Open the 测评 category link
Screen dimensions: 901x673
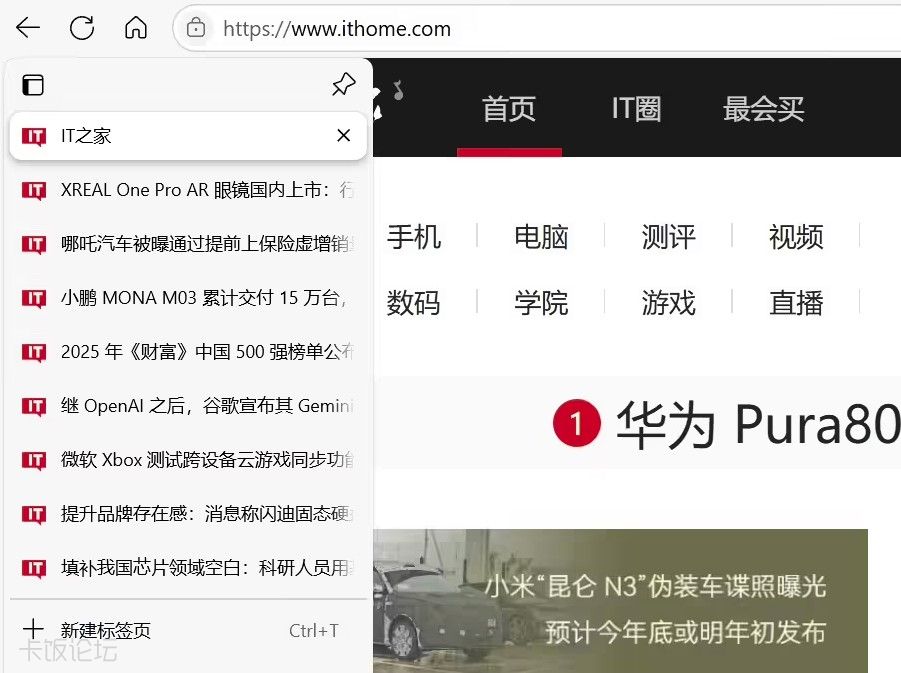tap(669, 237)
